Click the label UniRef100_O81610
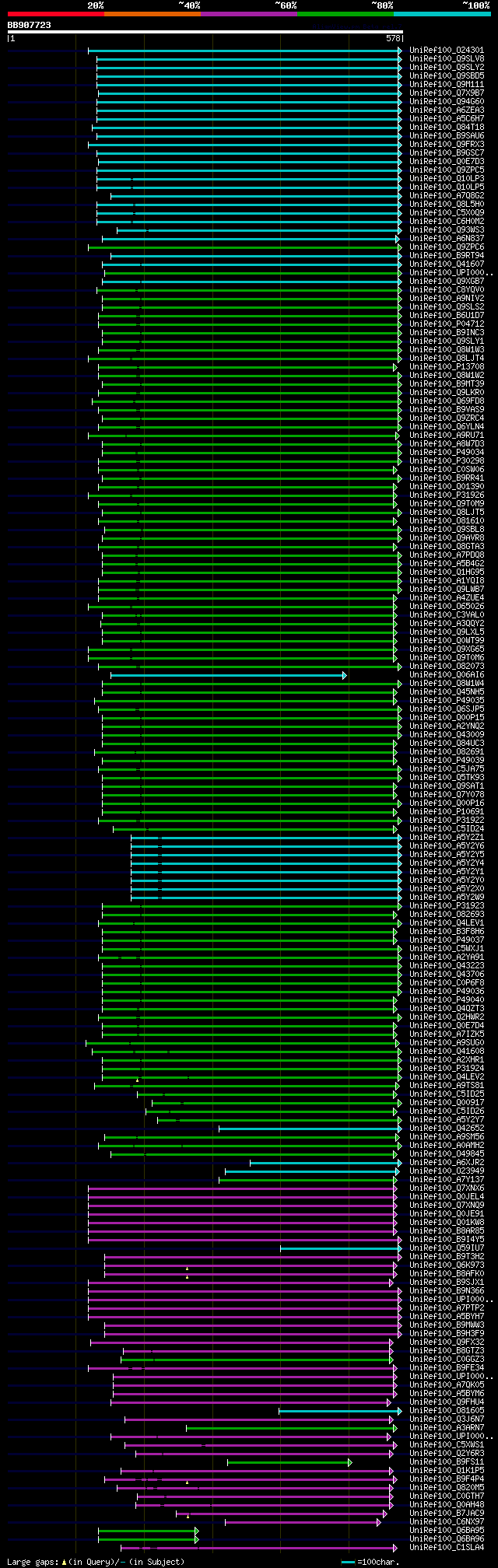Viewport: 498px width, 1568px height. pyautogui.click(x=447, y=521)
